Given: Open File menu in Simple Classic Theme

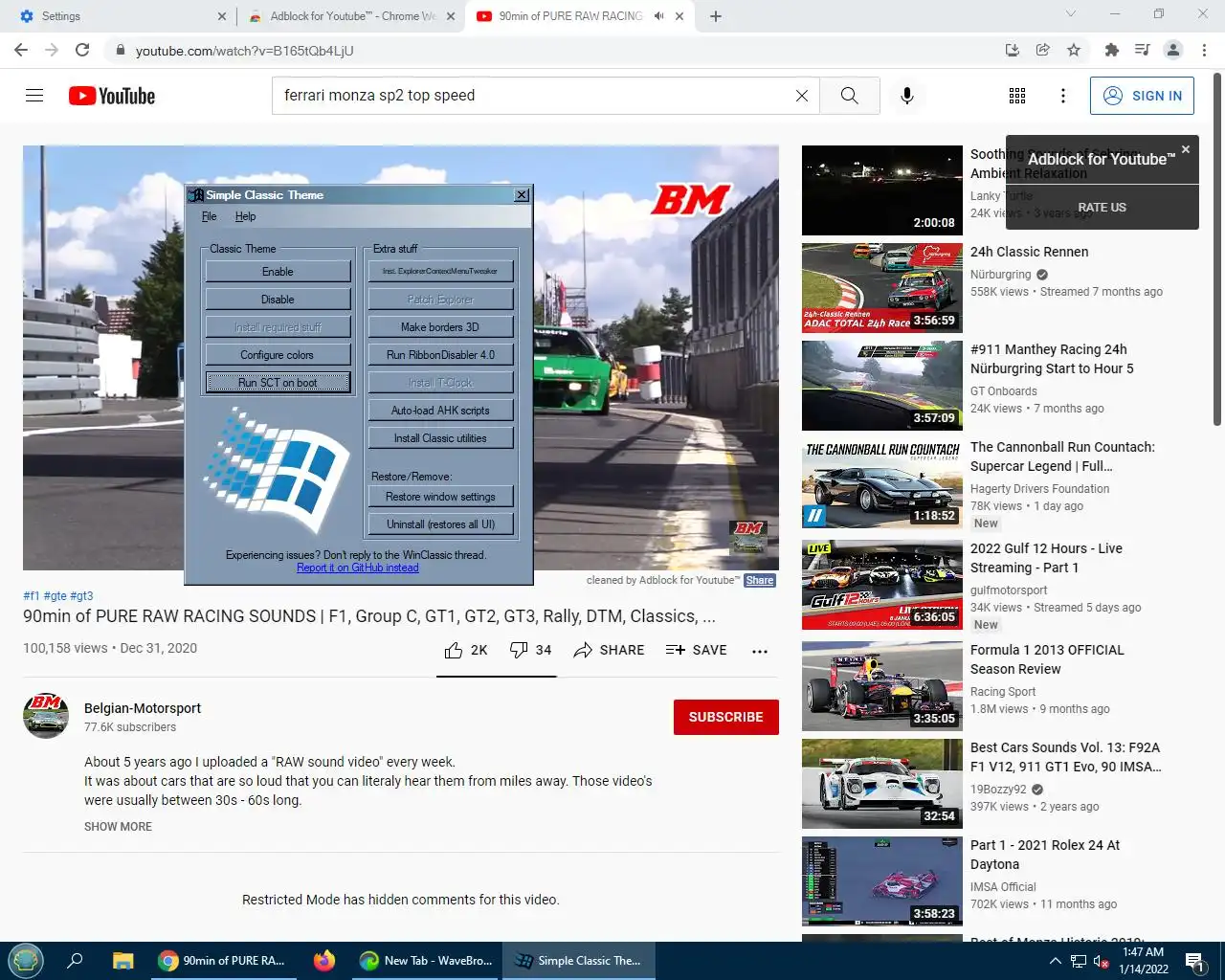Looking at the screenshot, I should [209, 216].
